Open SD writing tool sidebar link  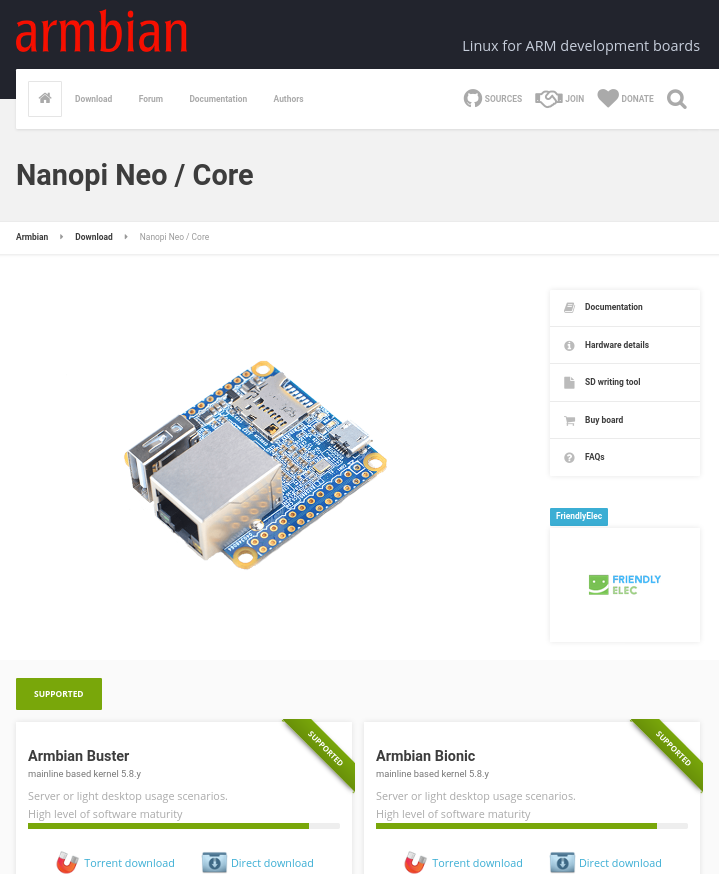pos(625,382)
